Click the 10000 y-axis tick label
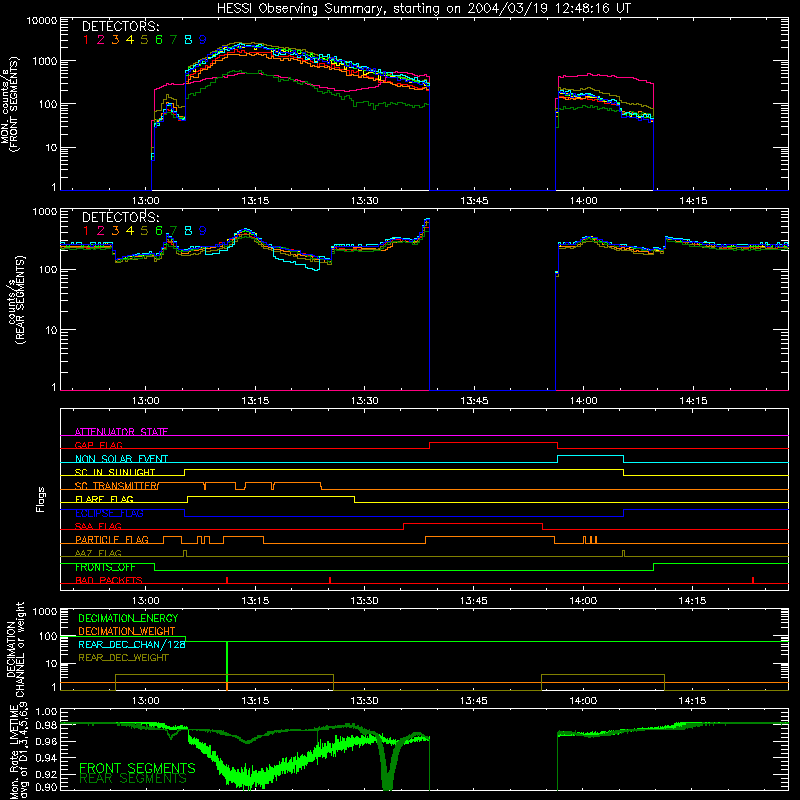This screenshot has height=800, width=800. pos(42,21)
